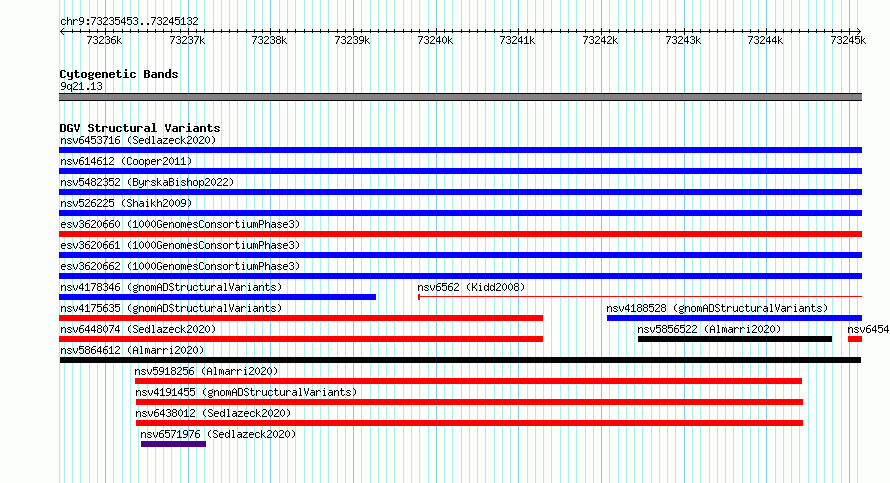Click the Cytogenetic Bands track title
Image resolution: width=890 pixels, height=483 pixels.
click(119, 74)
